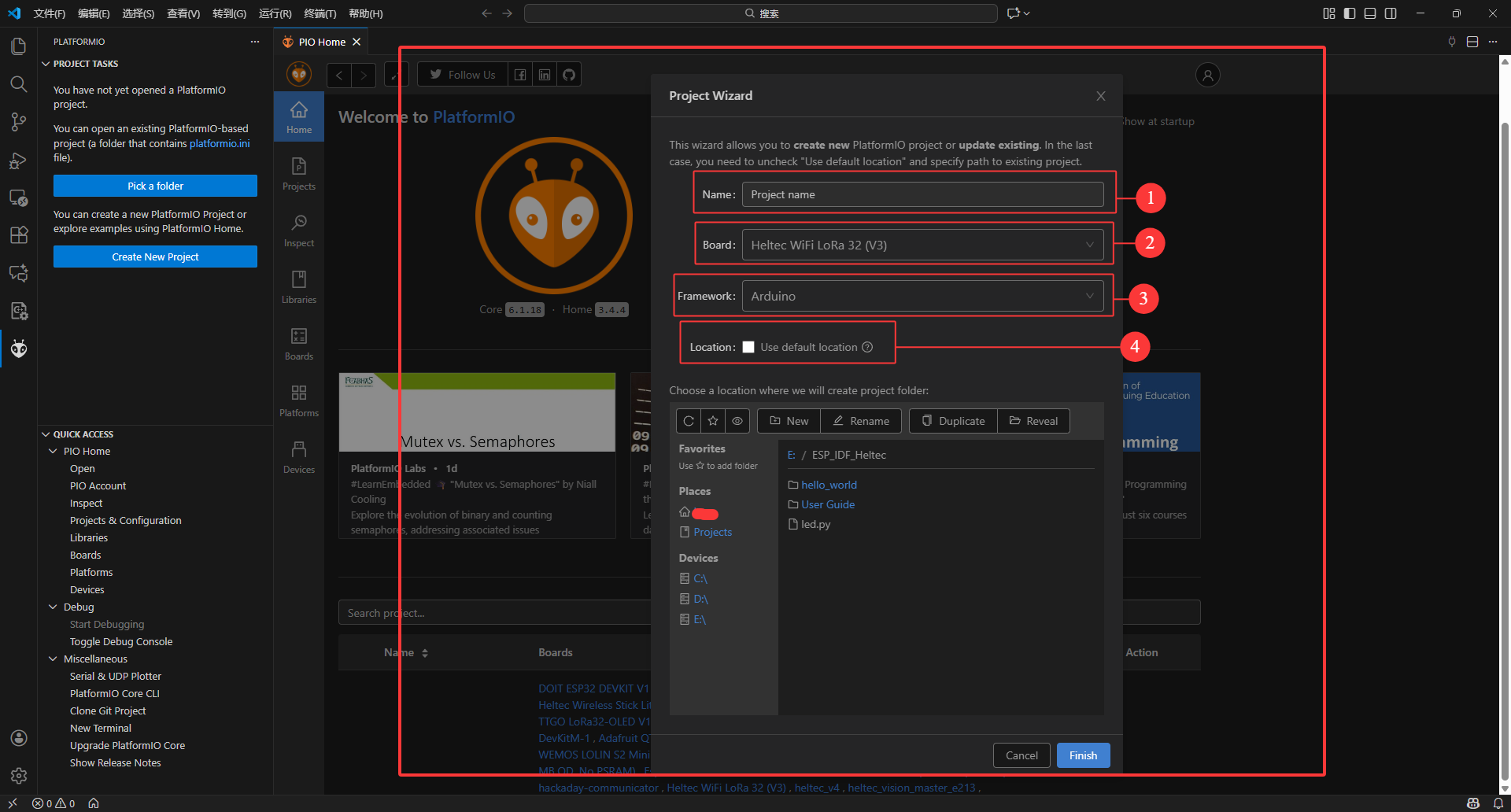Open the Devices panel in PIO Home sidebar
Screen dimensions: 1511x812
[298, 456]
